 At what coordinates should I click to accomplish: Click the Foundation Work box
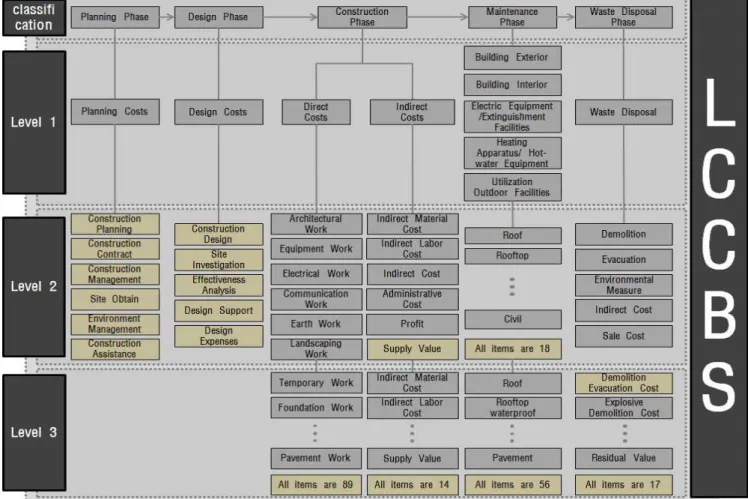coord(316,408)
